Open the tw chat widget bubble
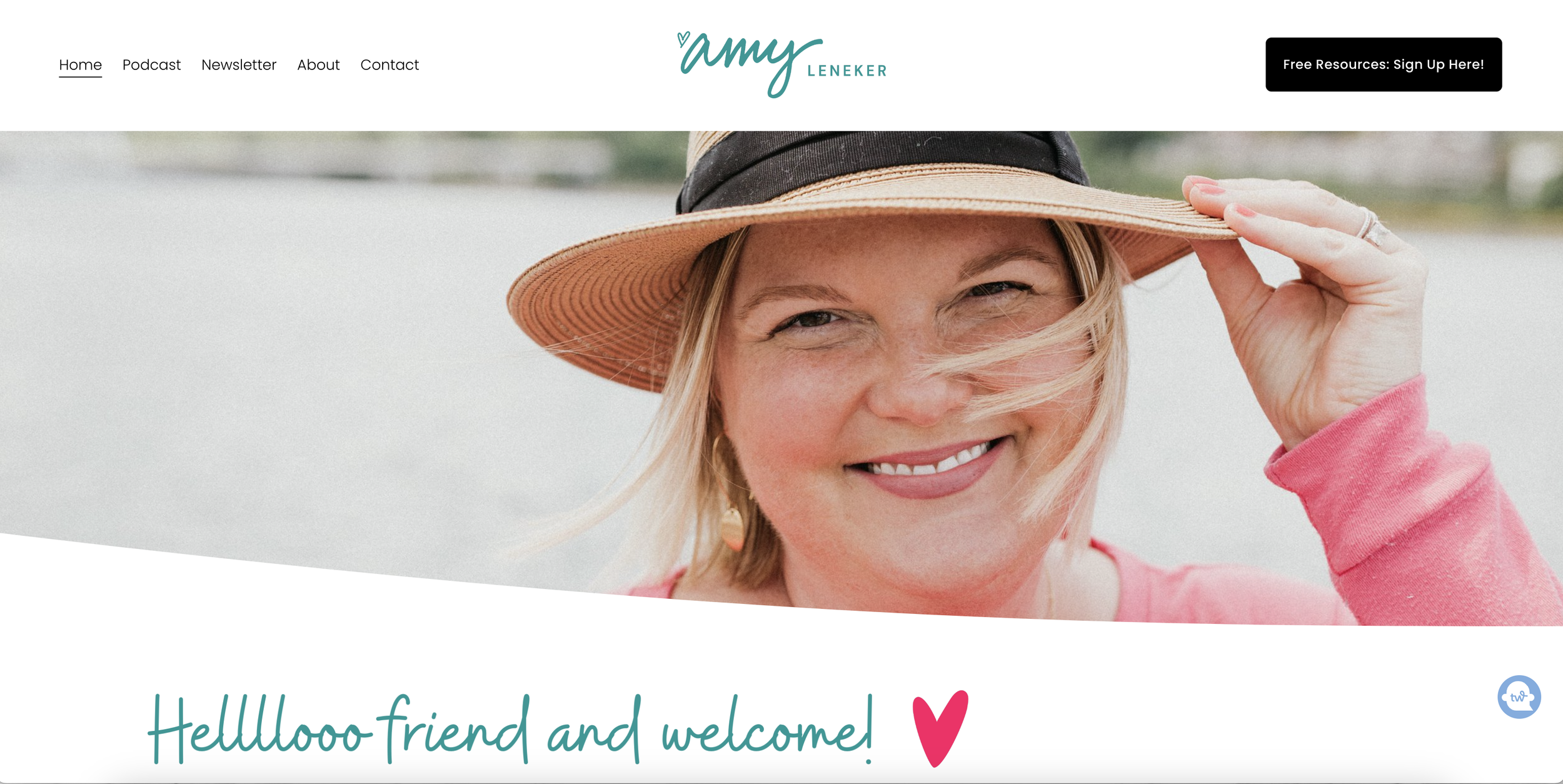1563x784 pixels. (1519, 697)
